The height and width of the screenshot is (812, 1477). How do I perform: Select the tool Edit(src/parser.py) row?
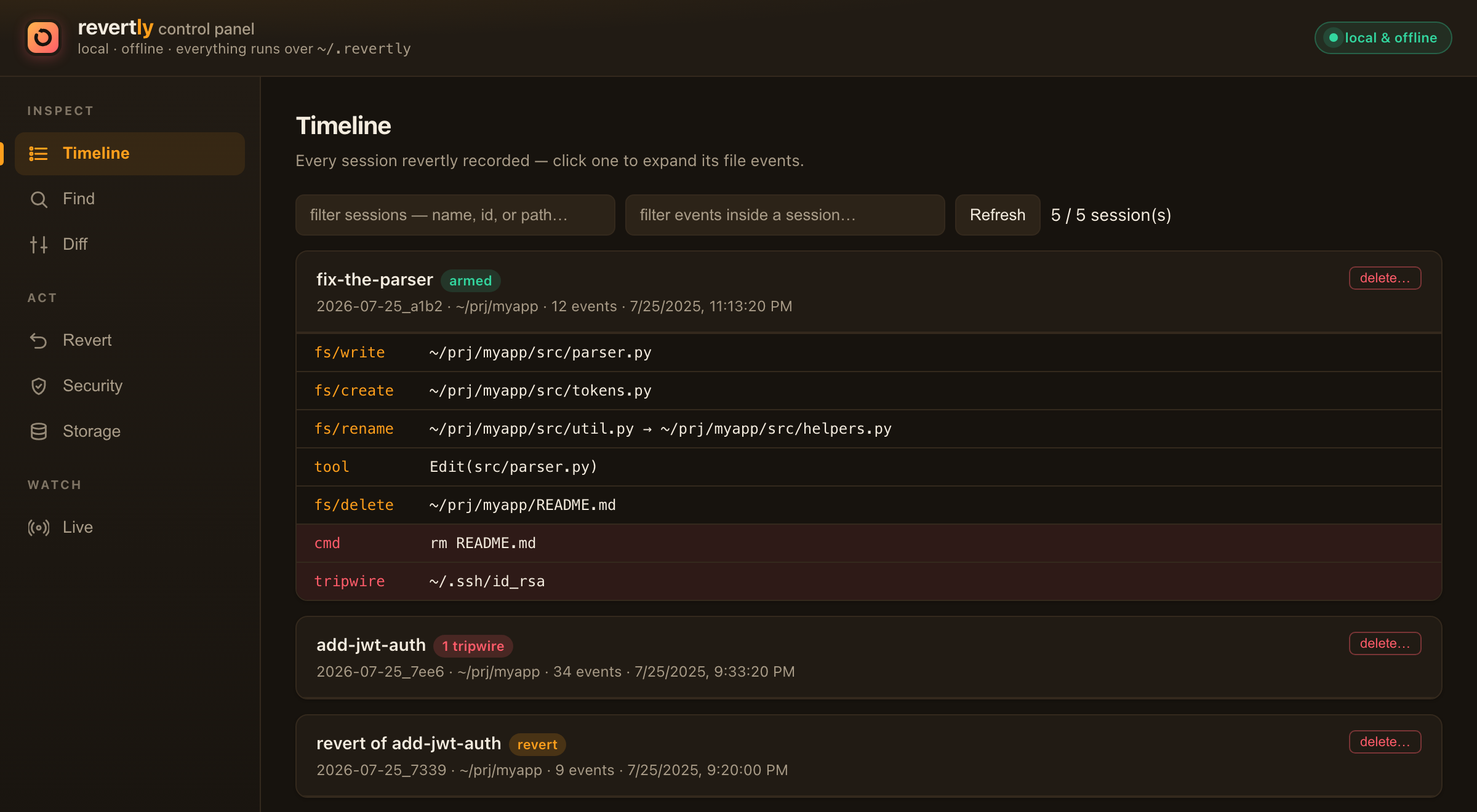click(x=868, y=468)
